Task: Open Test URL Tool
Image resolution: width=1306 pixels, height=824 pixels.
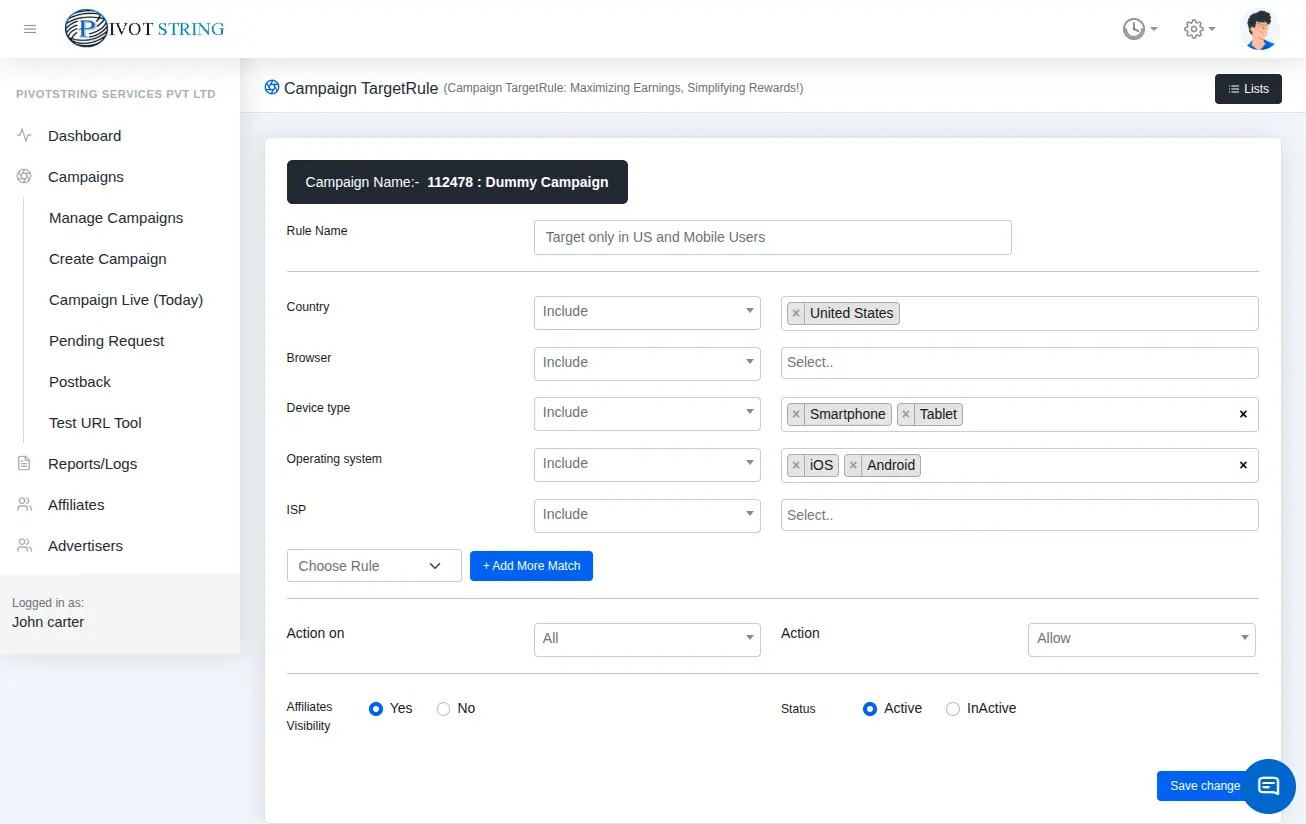Action: coord(95,422)
